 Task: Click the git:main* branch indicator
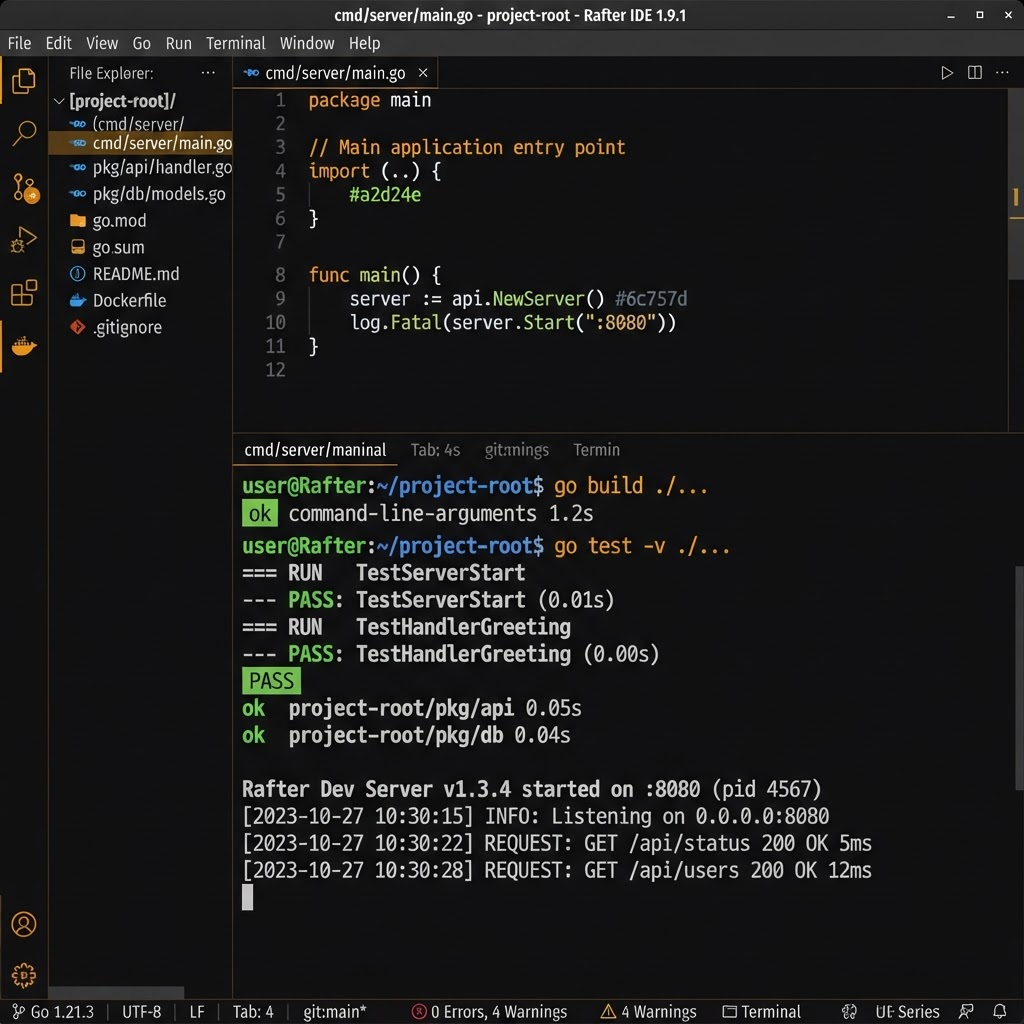point(334,1012)
